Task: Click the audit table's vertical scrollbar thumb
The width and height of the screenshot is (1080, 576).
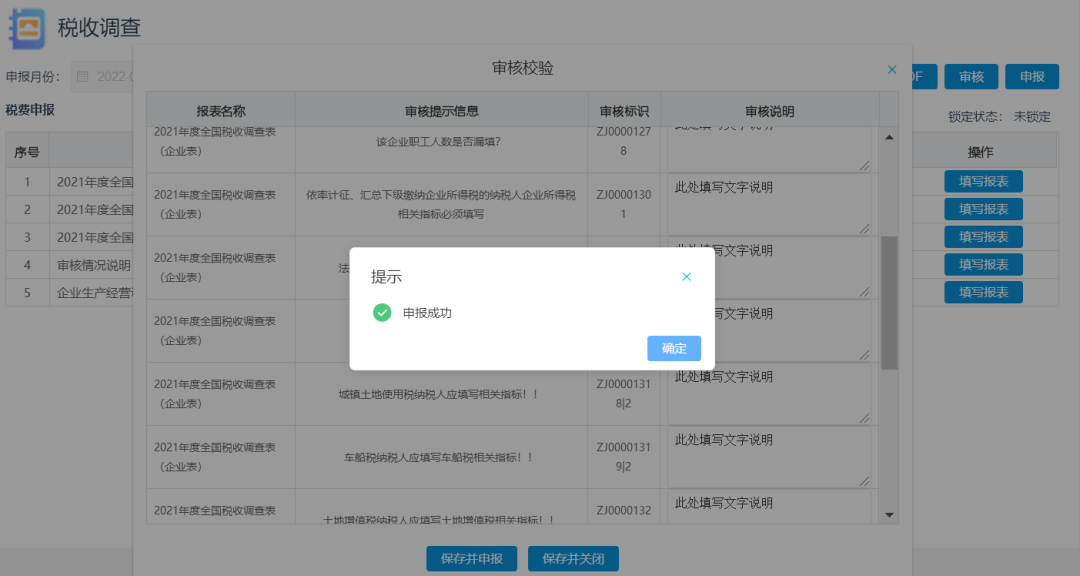Action: coord(889,302)
